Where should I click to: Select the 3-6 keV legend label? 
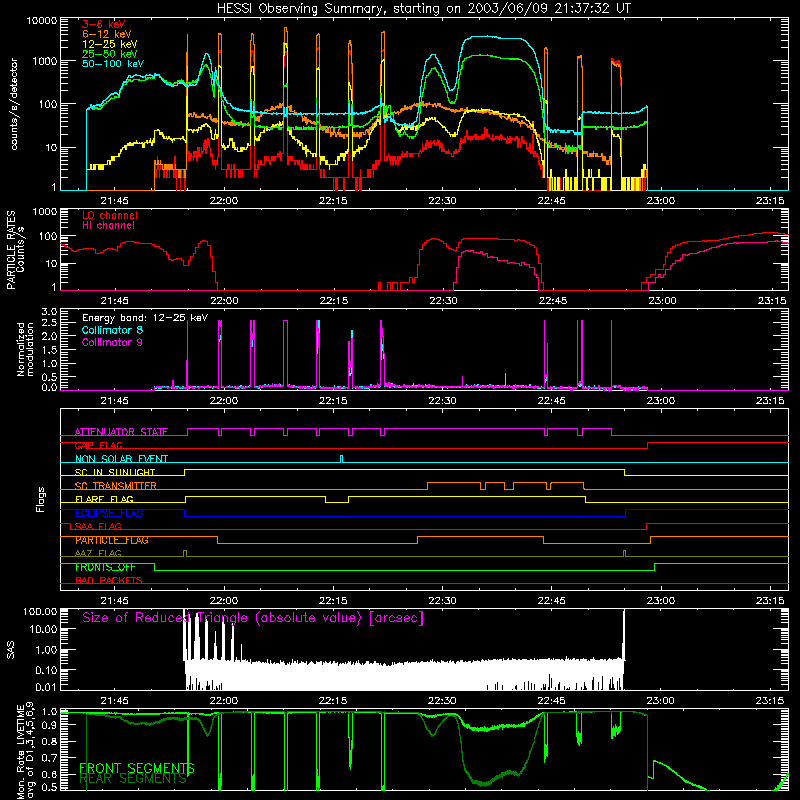coord(103,24)
